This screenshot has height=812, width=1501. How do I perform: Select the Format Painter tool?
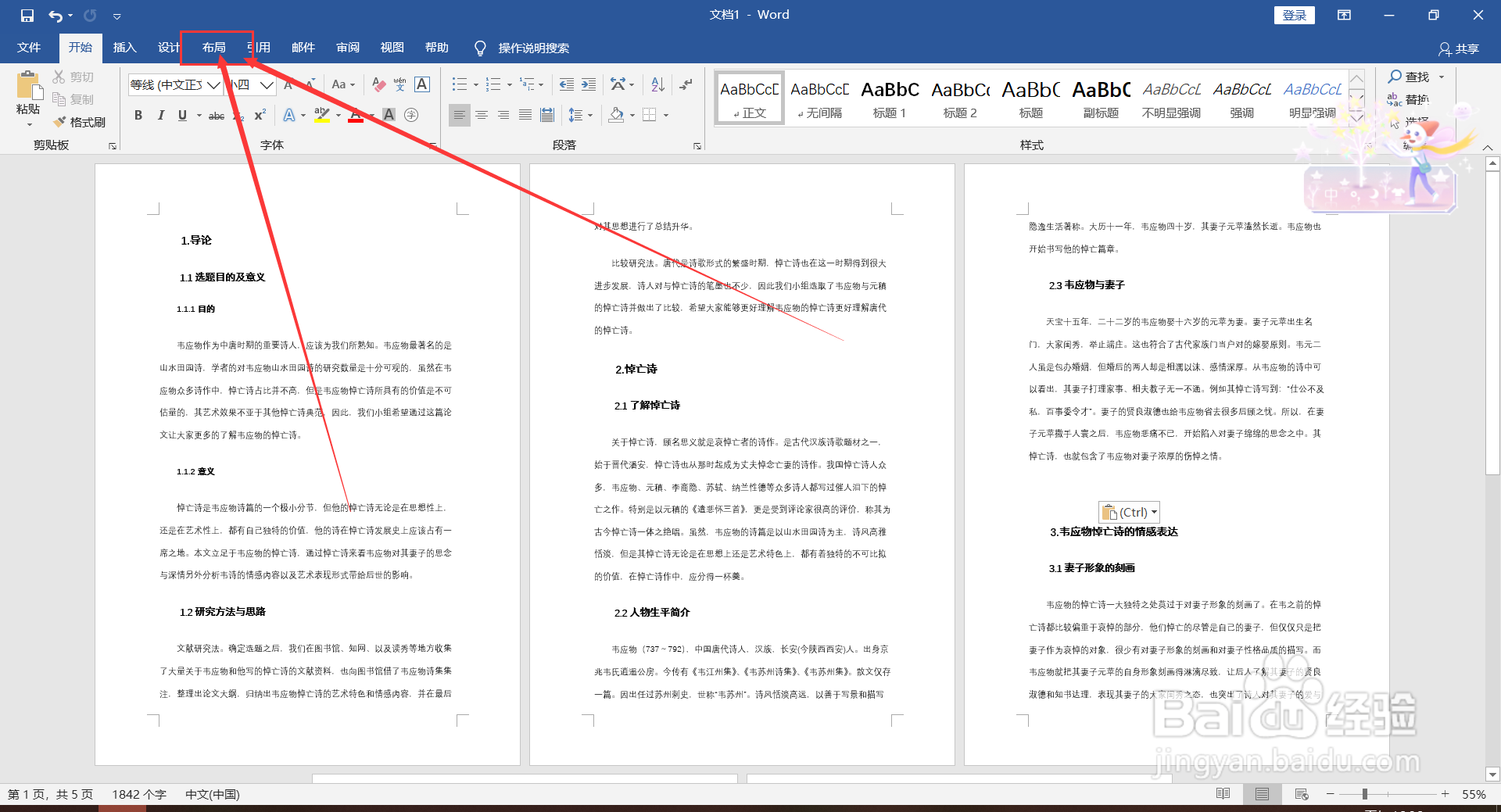[79, 122]
